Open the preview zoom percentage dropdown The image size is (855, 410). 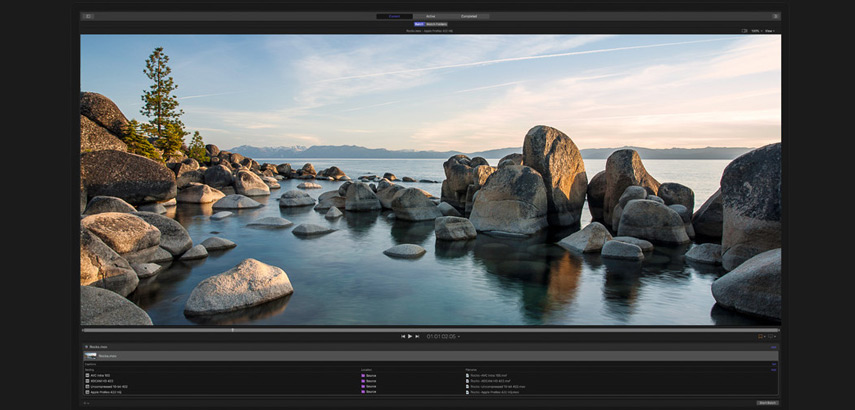pyautogui.click(x=756, y=31)
